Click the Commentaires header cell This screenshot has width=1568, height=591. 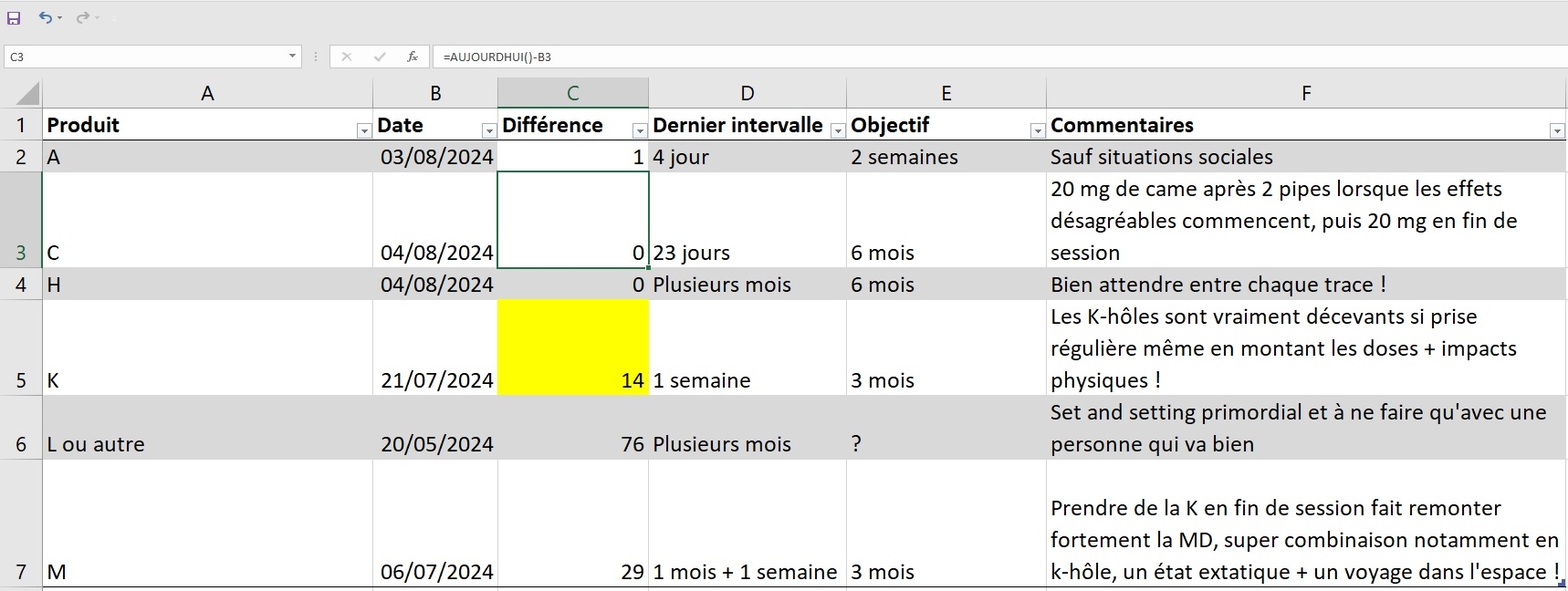[1306, 125]
